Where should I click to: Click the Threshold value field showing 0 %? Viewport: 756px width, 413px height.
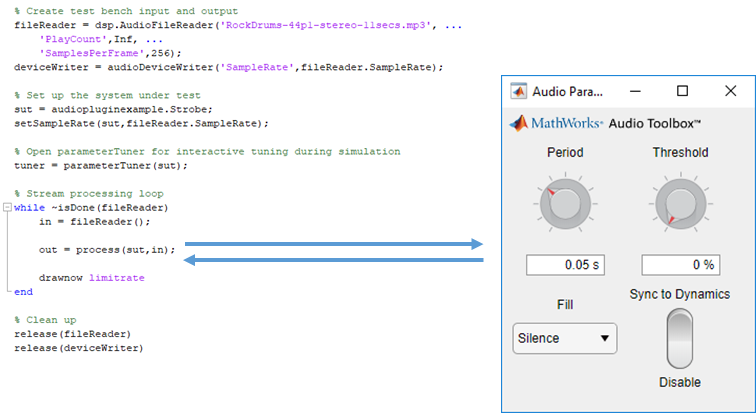click(680, 265)
